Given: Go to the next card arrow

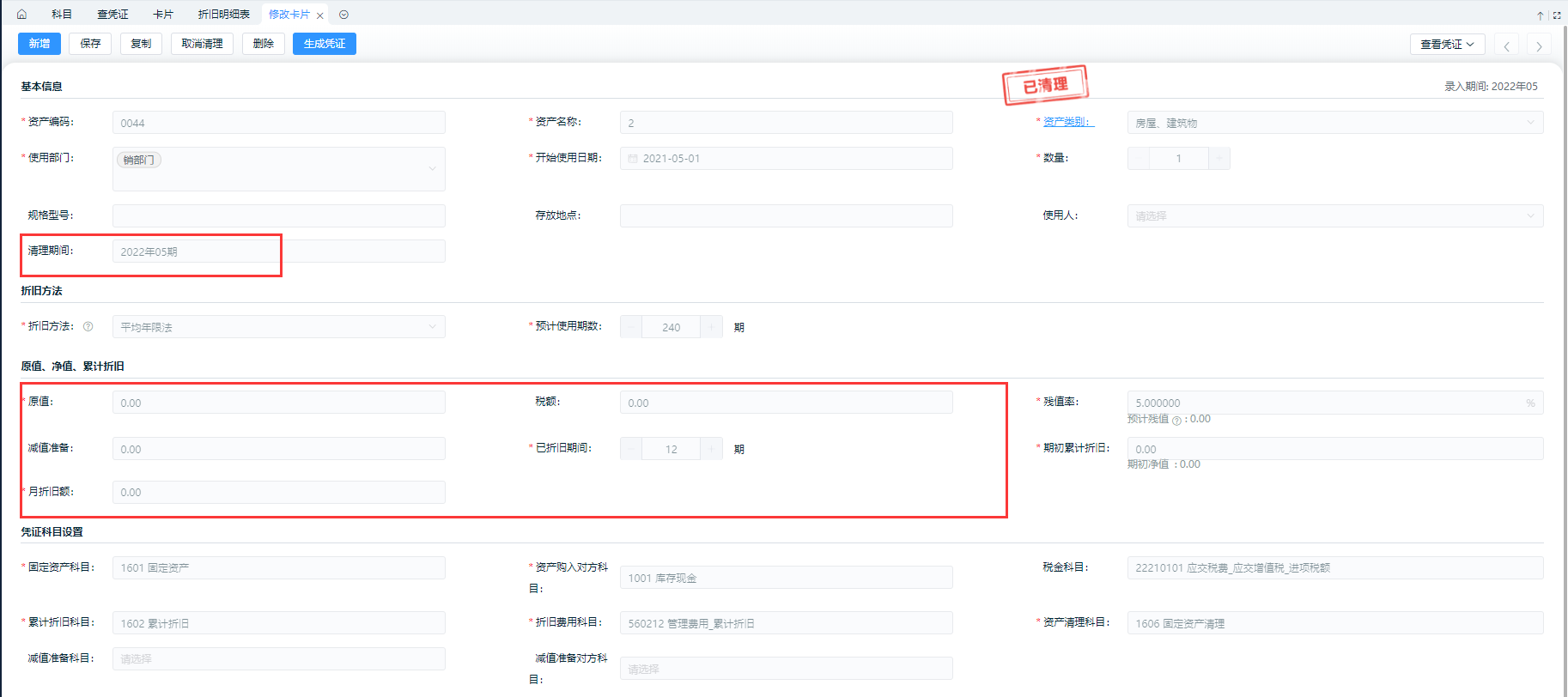Looking at the screenshot, I should pos(1539,45).
